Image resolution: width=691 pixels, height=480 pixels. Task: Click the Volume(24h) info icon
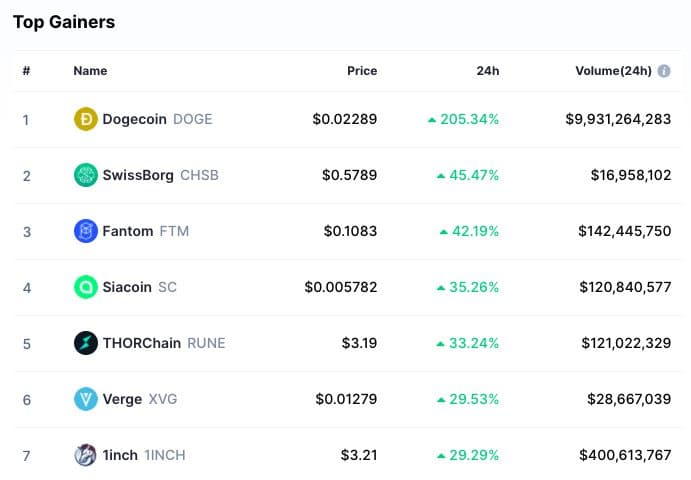pos(664,71)
